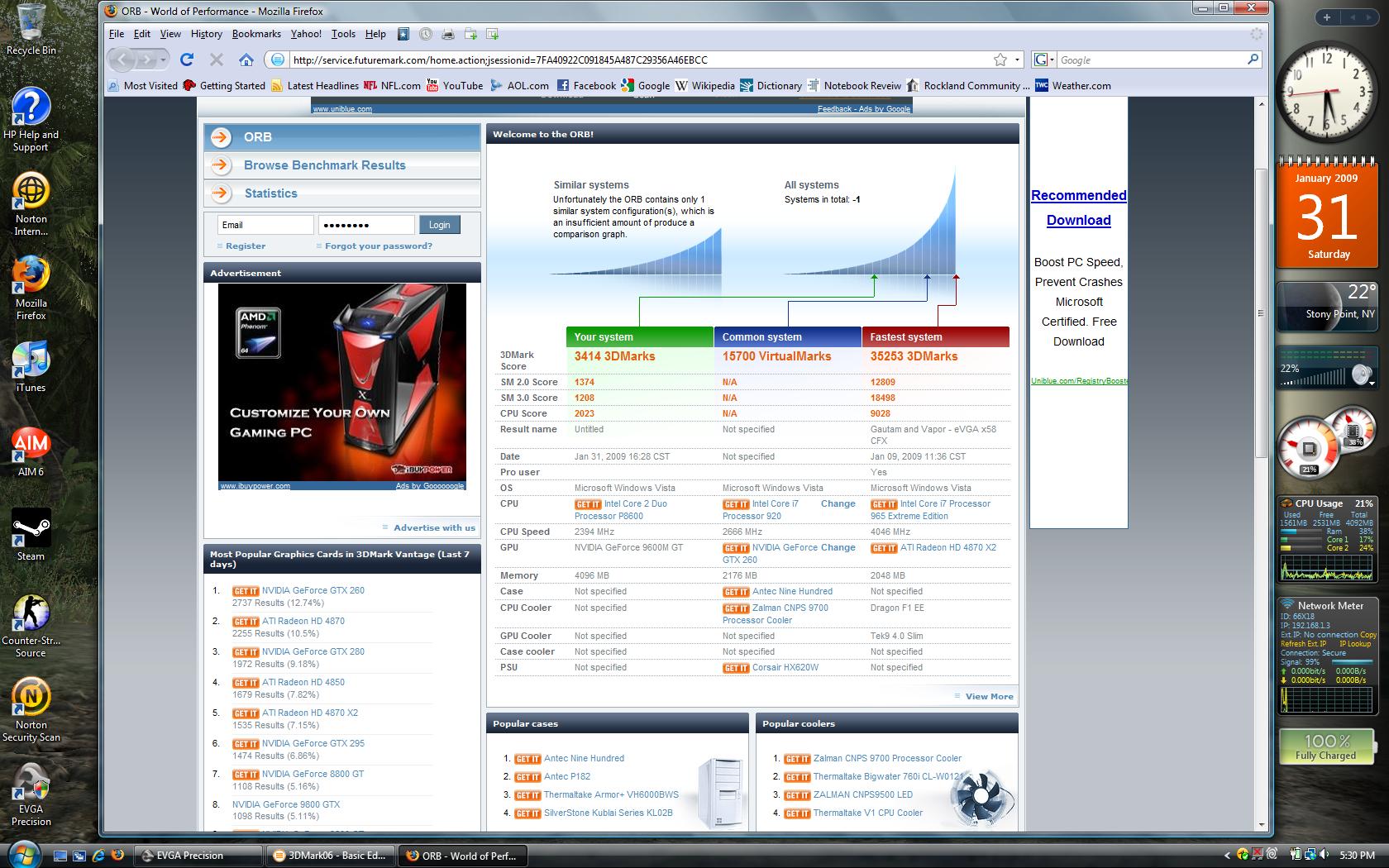Open the Yahoo! menu

tap(306, 34)
